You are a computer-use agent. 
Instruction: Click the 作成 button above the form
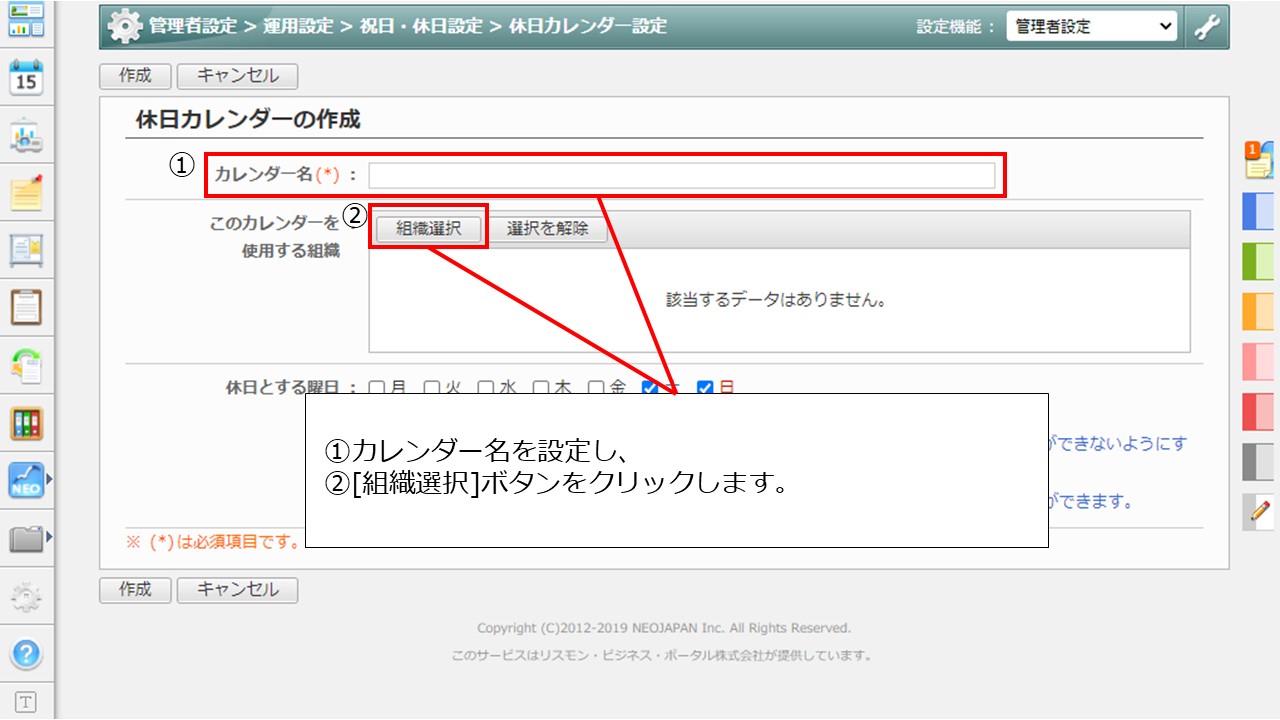tap(135, 76)
